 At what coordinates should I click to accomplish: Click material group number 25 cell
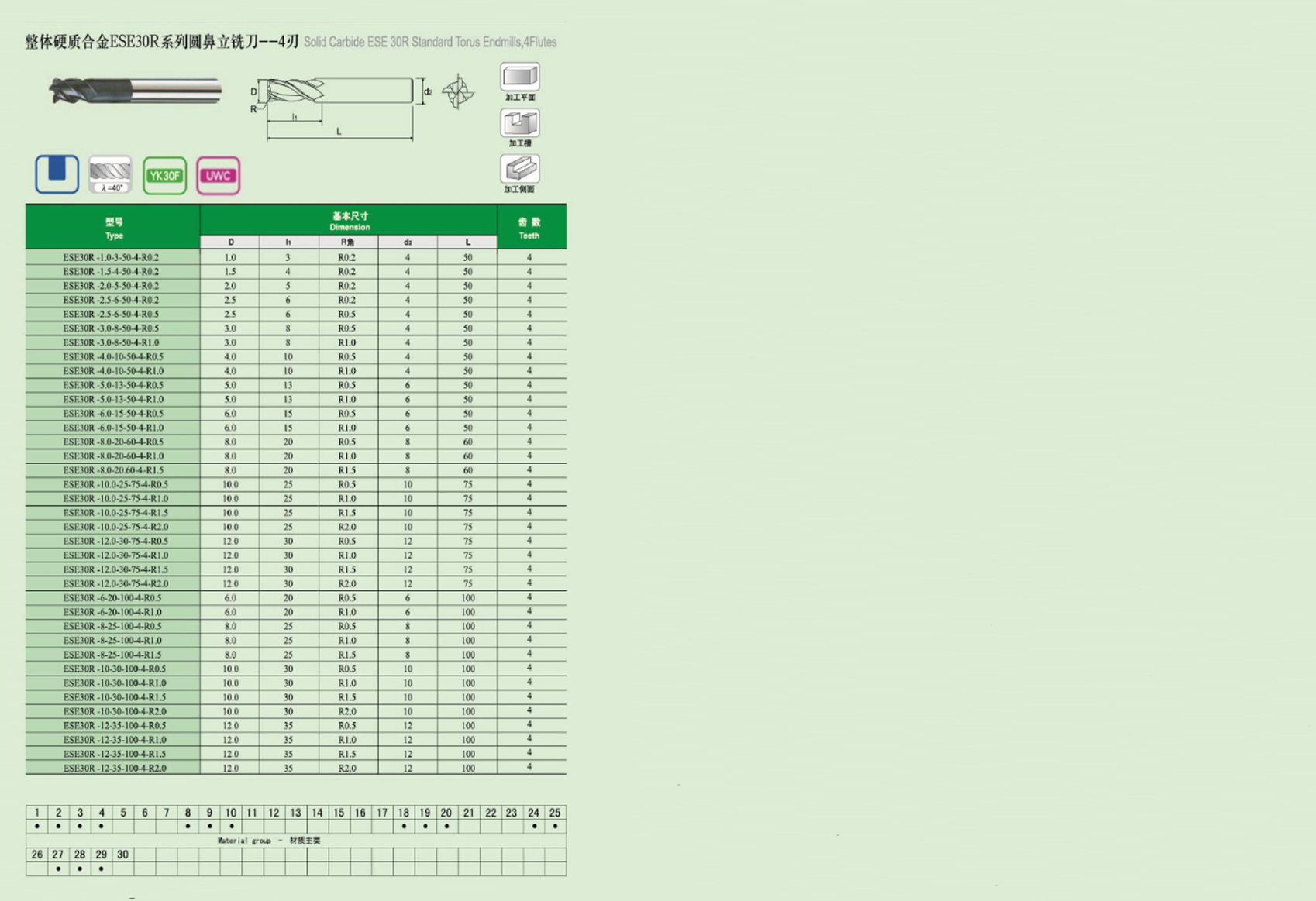(555, 813)
